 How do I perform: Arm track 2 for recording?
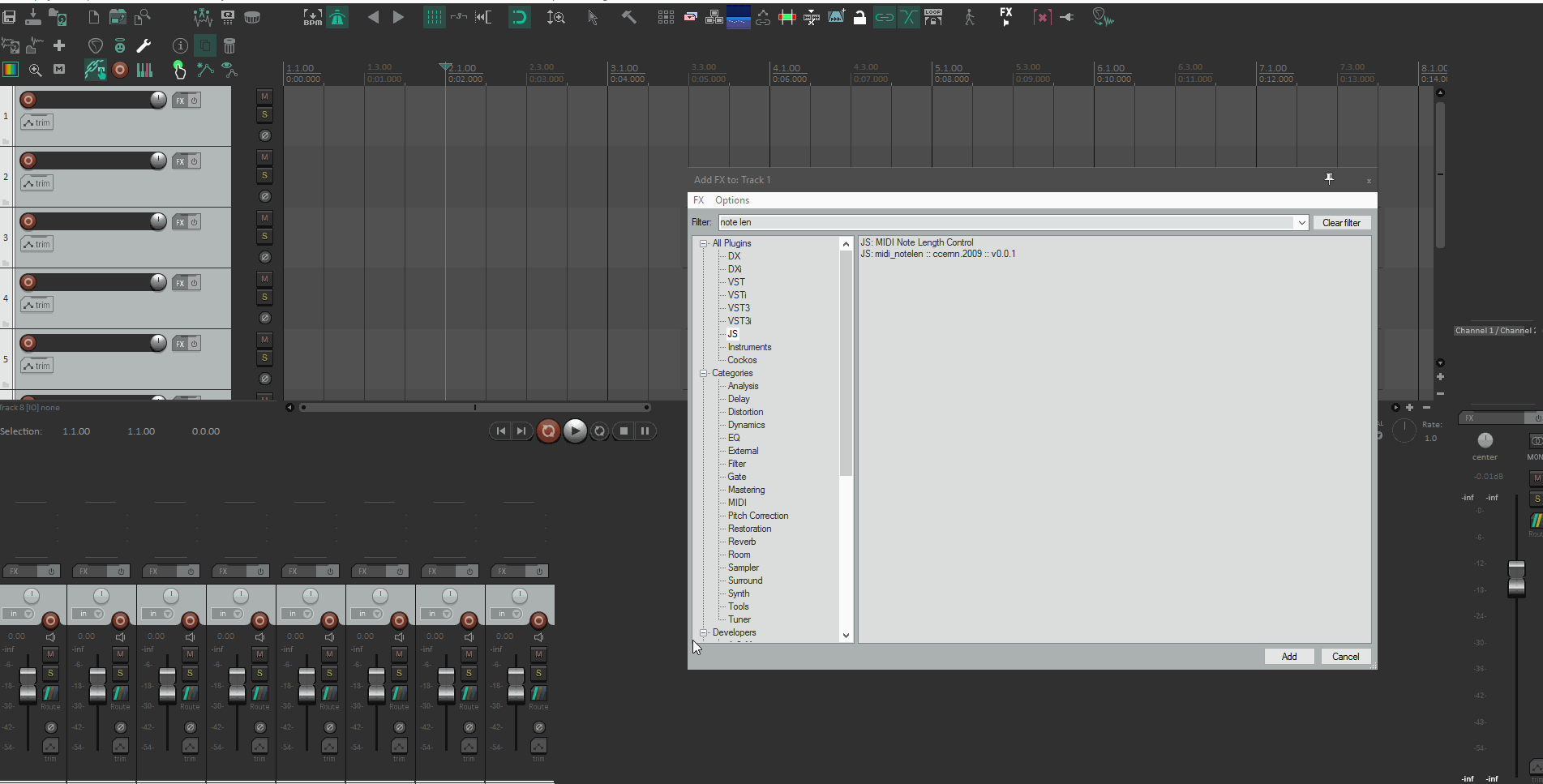pos(28,161)
